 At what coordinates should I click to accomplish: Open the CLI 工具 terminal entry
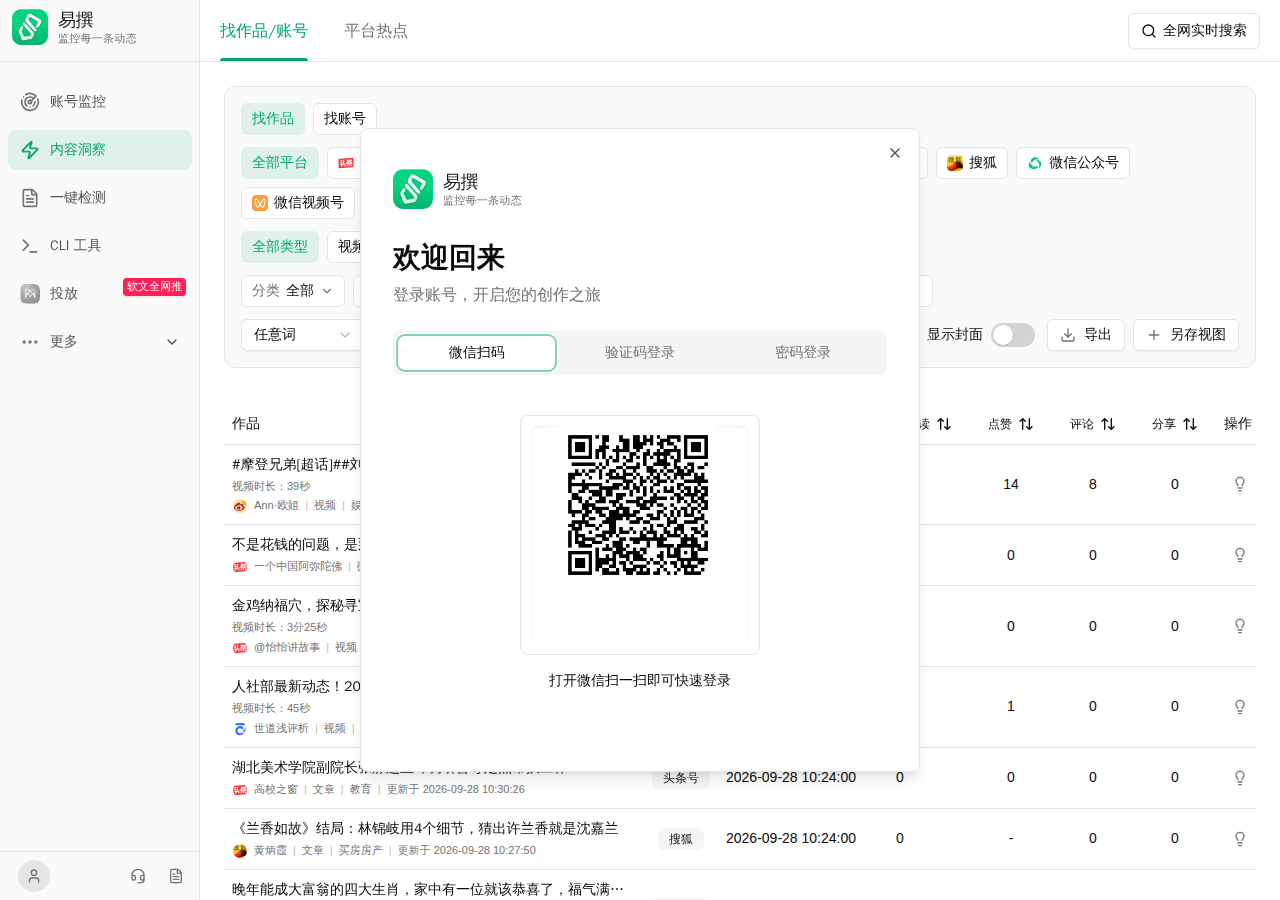point(100,245)
